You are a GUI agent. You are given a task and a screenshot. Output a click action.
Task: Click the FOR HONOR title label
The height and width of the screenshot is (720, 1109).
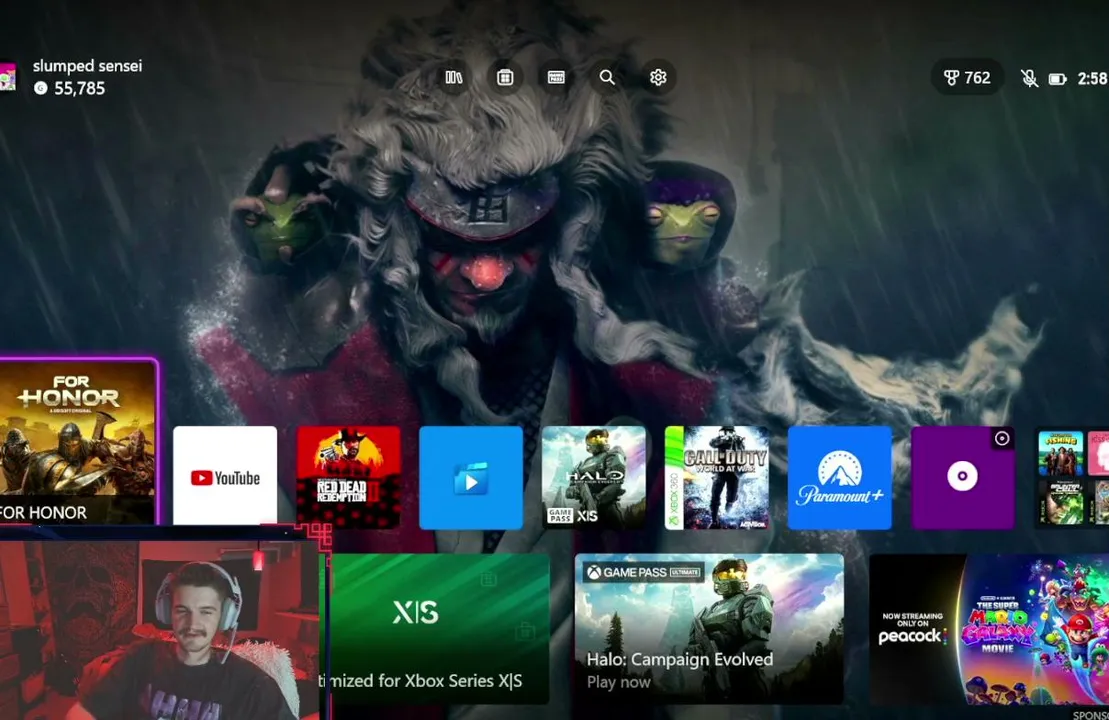(x=44, y=512)
